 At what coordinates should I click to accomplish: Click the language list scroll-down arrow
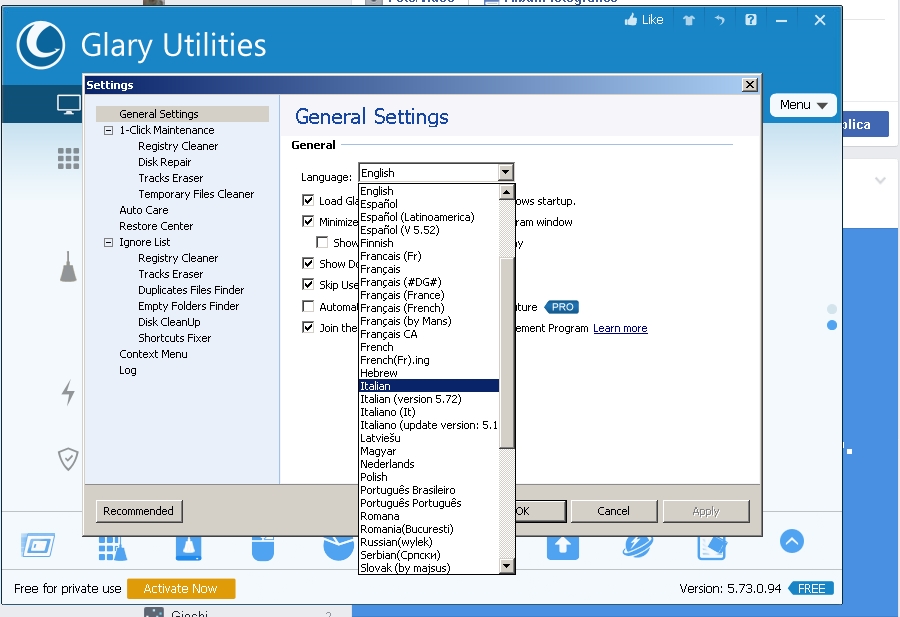(x=506, y=566)
